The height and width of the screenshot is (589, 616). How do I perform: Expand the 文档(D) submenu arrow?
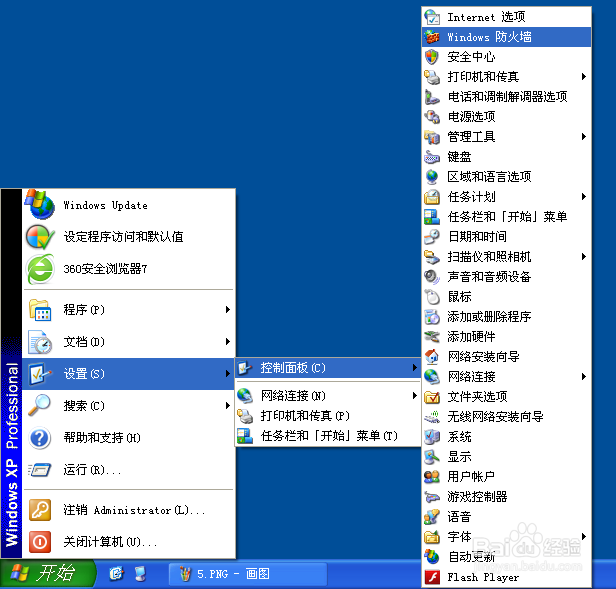click(227, 341)
